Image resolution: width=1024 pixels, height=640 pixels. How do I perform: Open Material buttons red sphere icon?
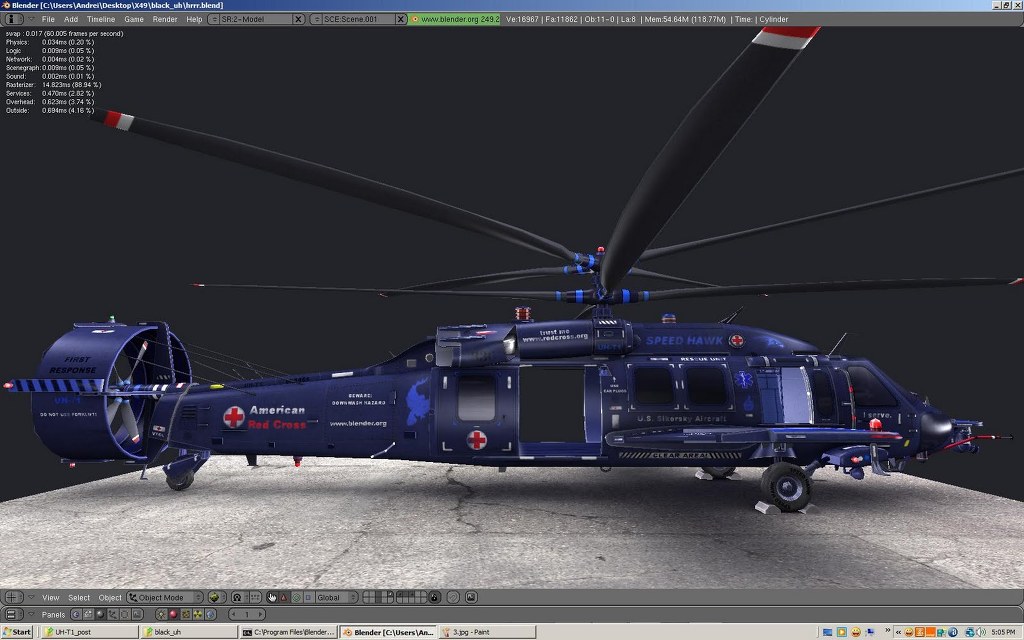[173, 615]
